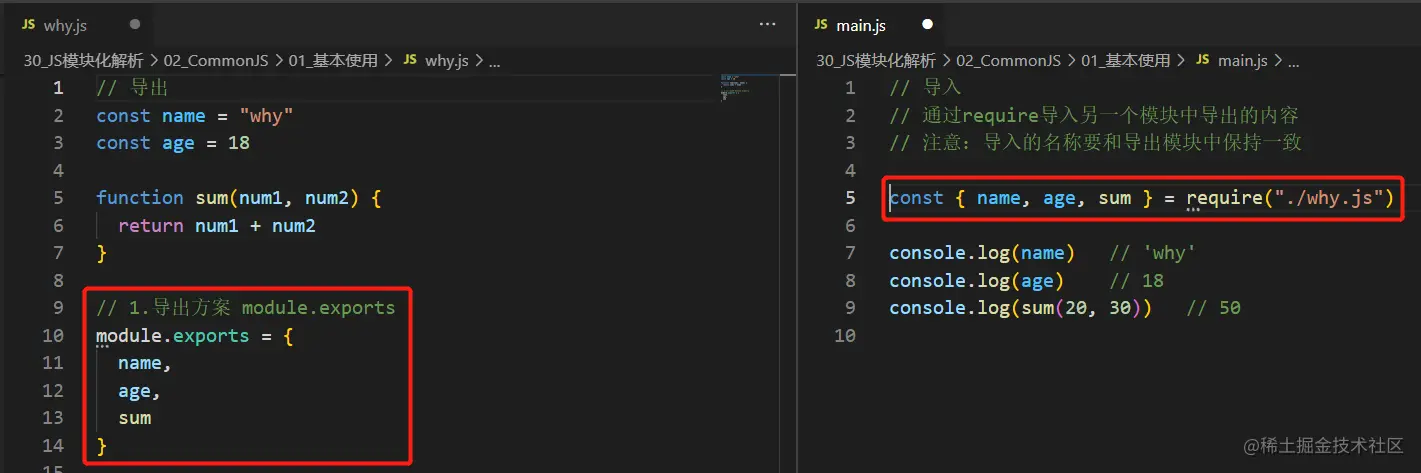The image size is (1421, 473).
Task: Click require("./why.js") call in main.js
Action: [x=1290, y=198]
